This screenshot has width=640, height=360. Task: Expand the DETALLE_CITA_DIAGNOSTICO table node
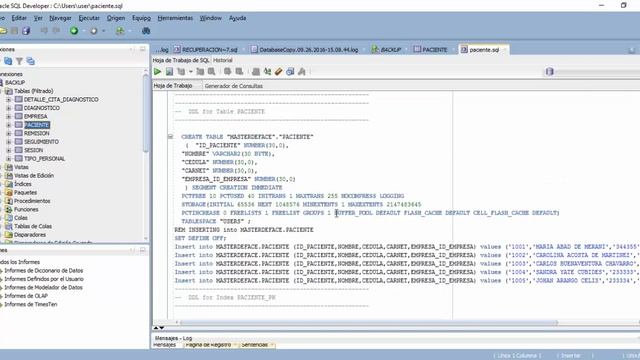point(9,100)
